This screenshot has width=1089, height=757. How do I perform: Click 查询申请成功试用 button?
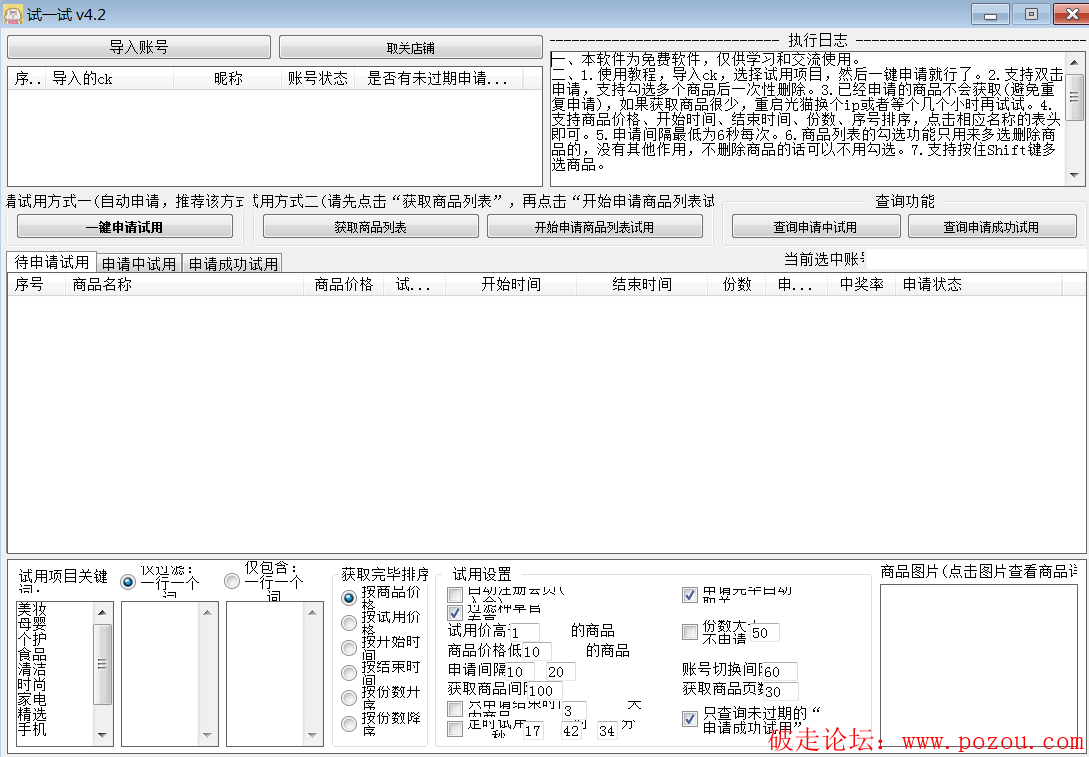[991, 227]
